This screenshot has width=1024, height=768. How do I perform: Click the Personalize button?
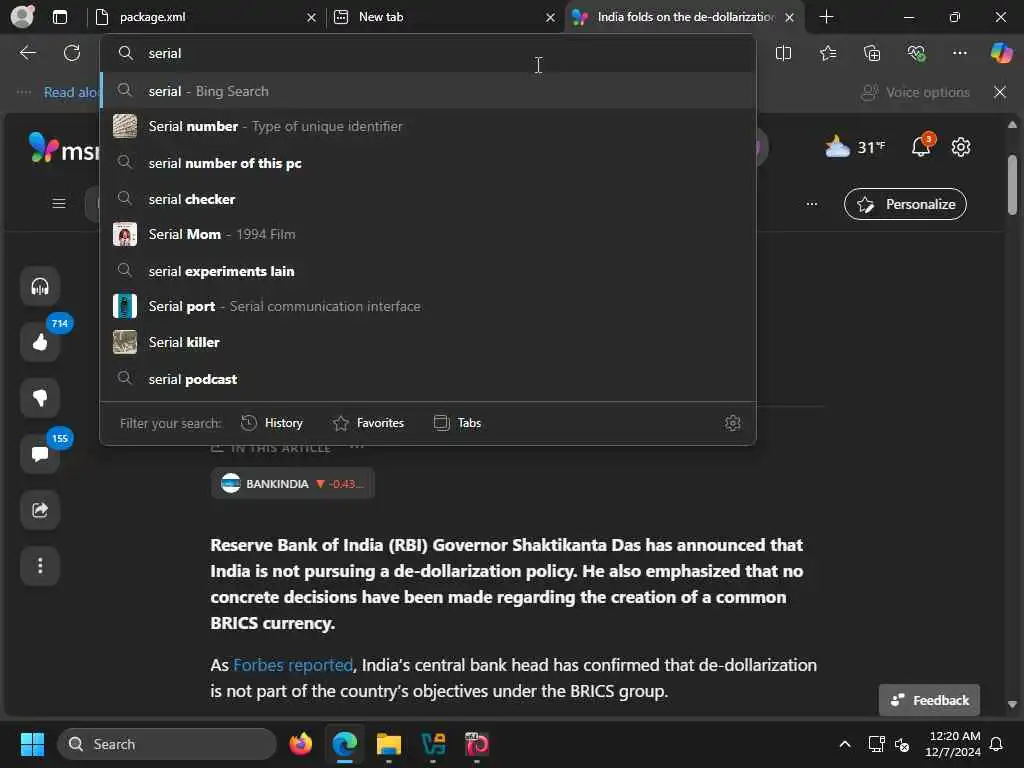(905, 204)
